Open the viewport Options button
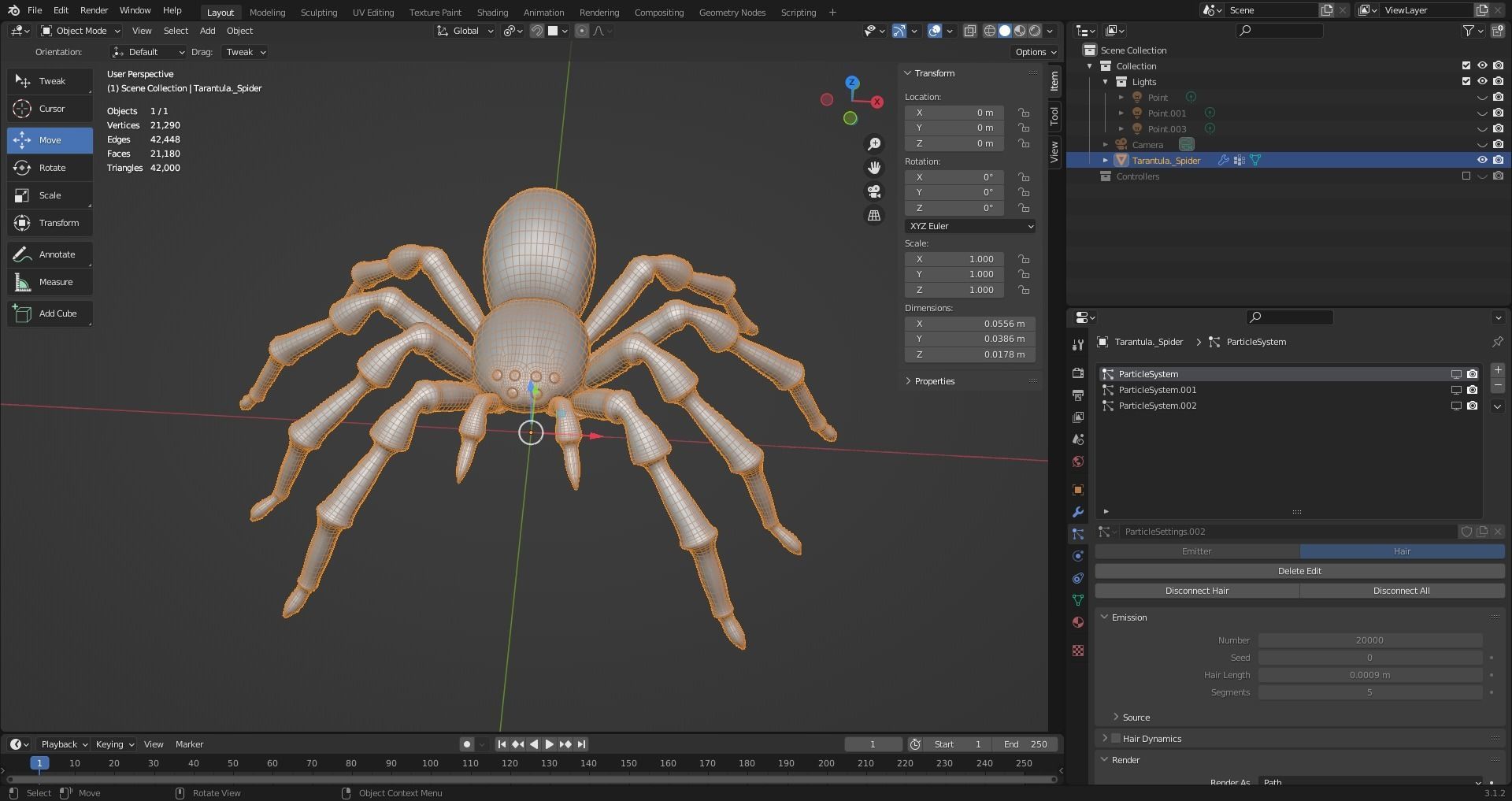This screenshot has width=1512, height=801. pyautogui.click(x=1036, y=52)
